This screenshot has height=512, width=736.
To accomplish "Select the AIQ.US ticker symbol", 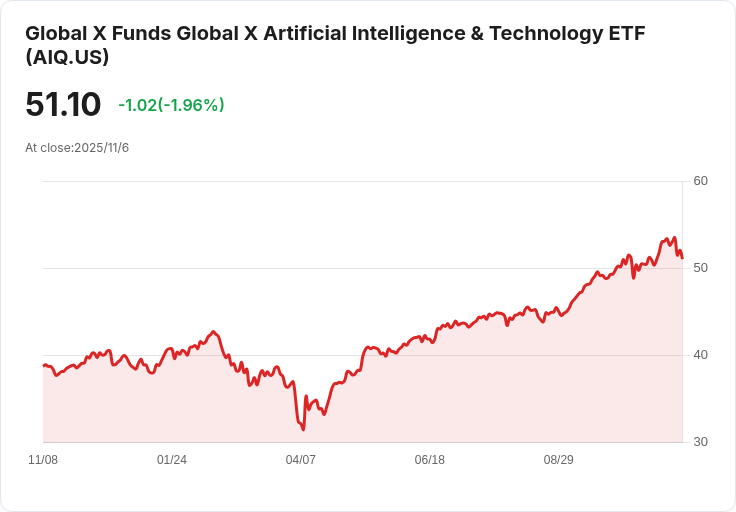I will point(67,57).
